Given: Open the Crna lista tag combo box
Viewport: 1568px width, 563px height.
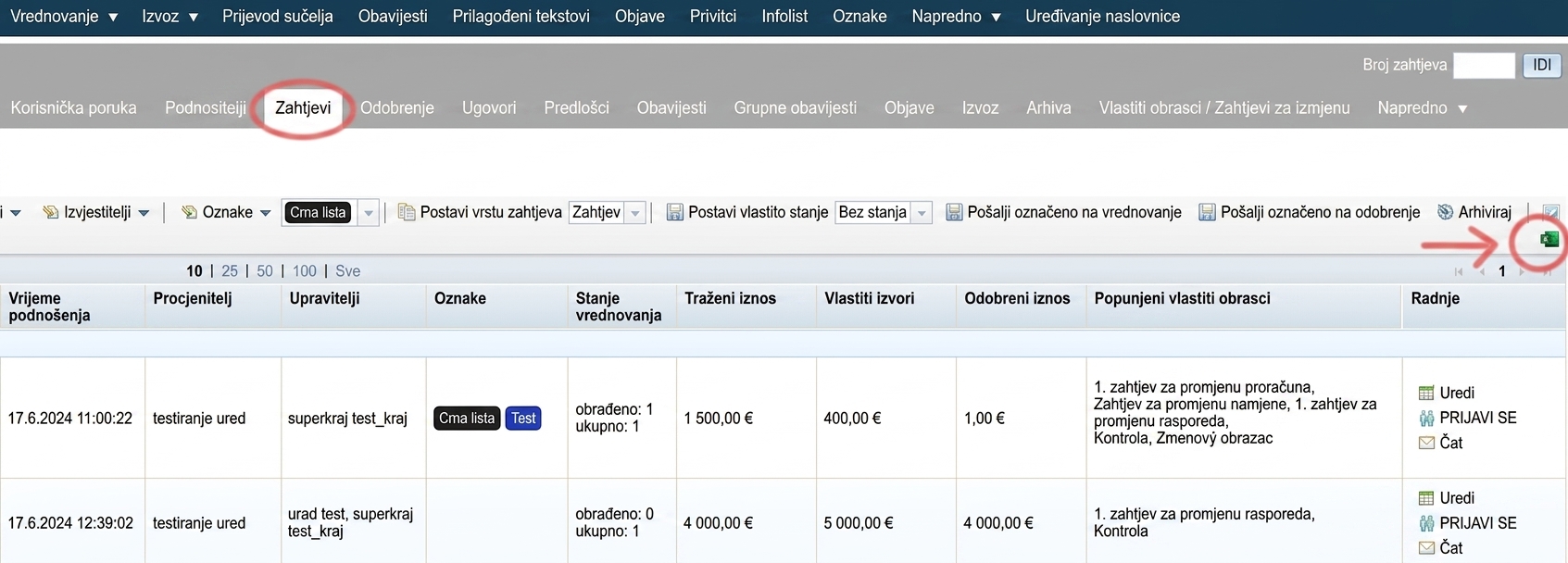Looking at the screenshot, I should coord(368,213).
